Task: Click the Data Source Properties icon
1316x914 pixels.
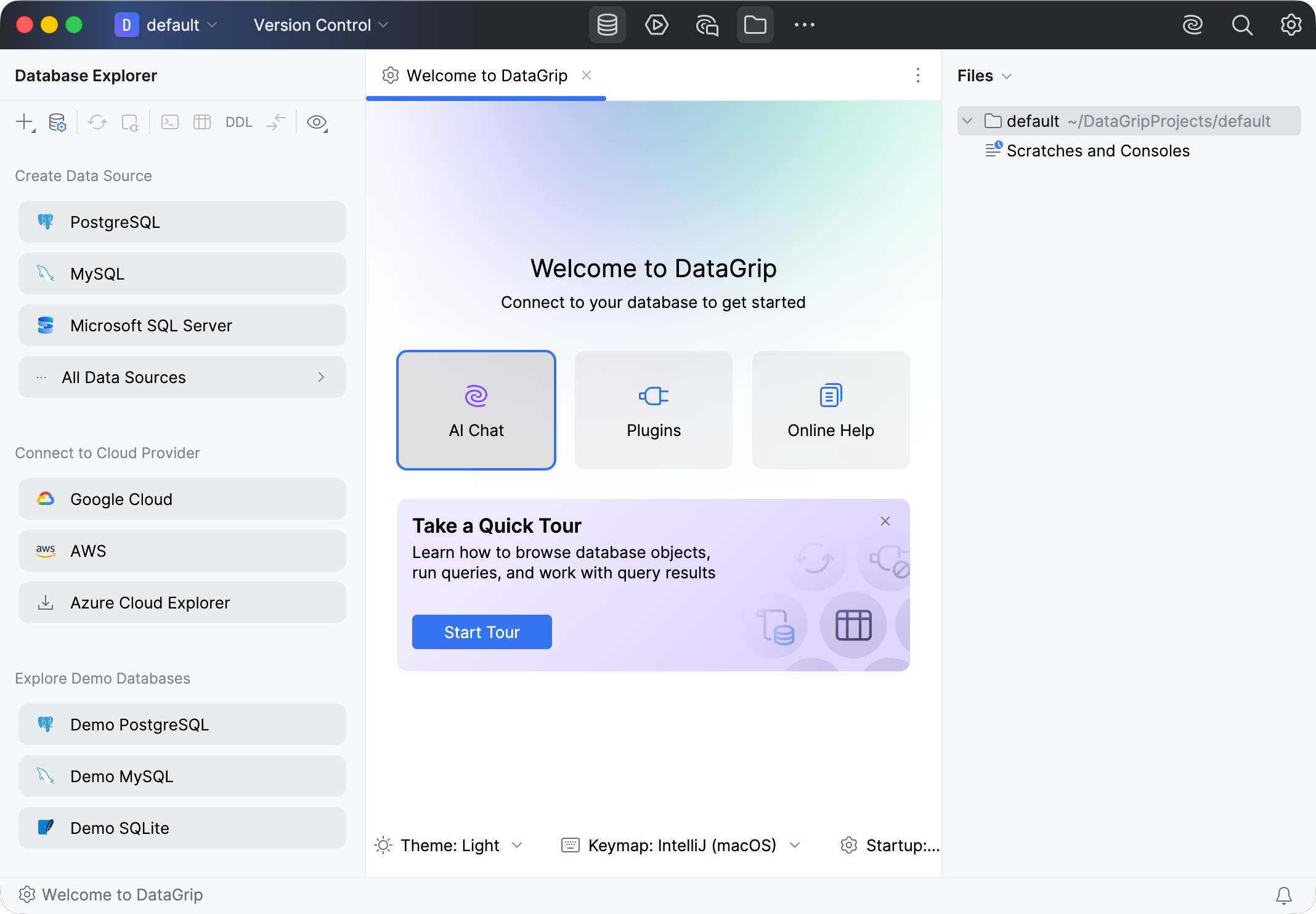Action: (x=57, y=123)
